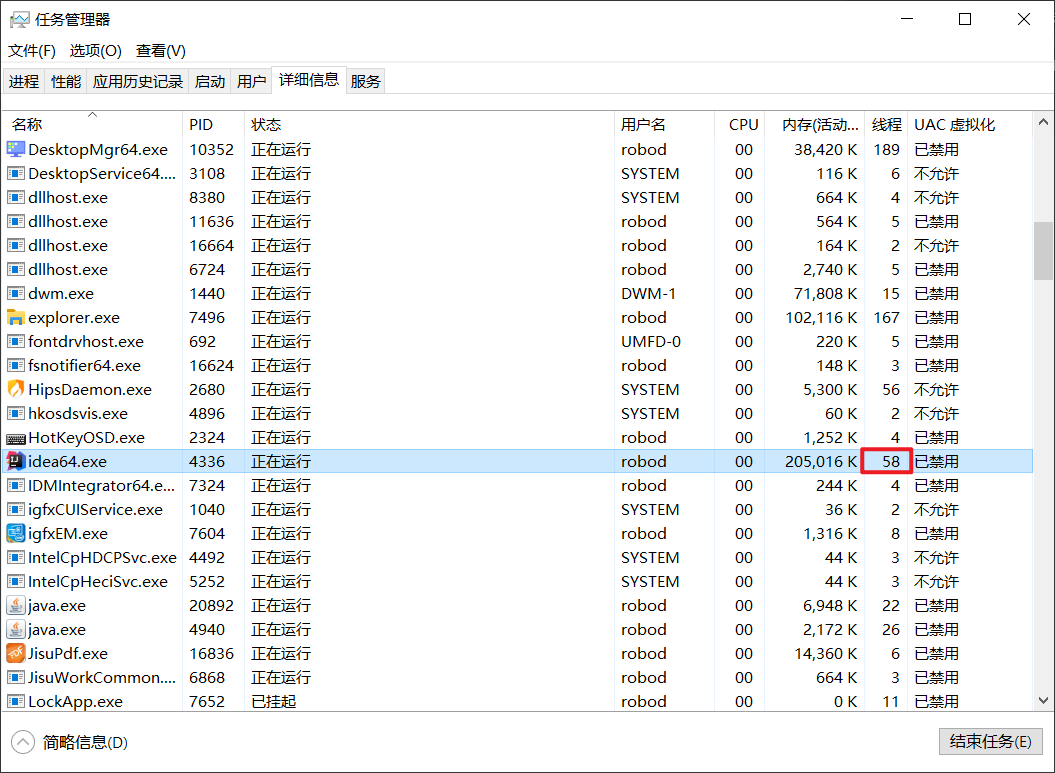Switch to the 进程 tab

[24, 81]
